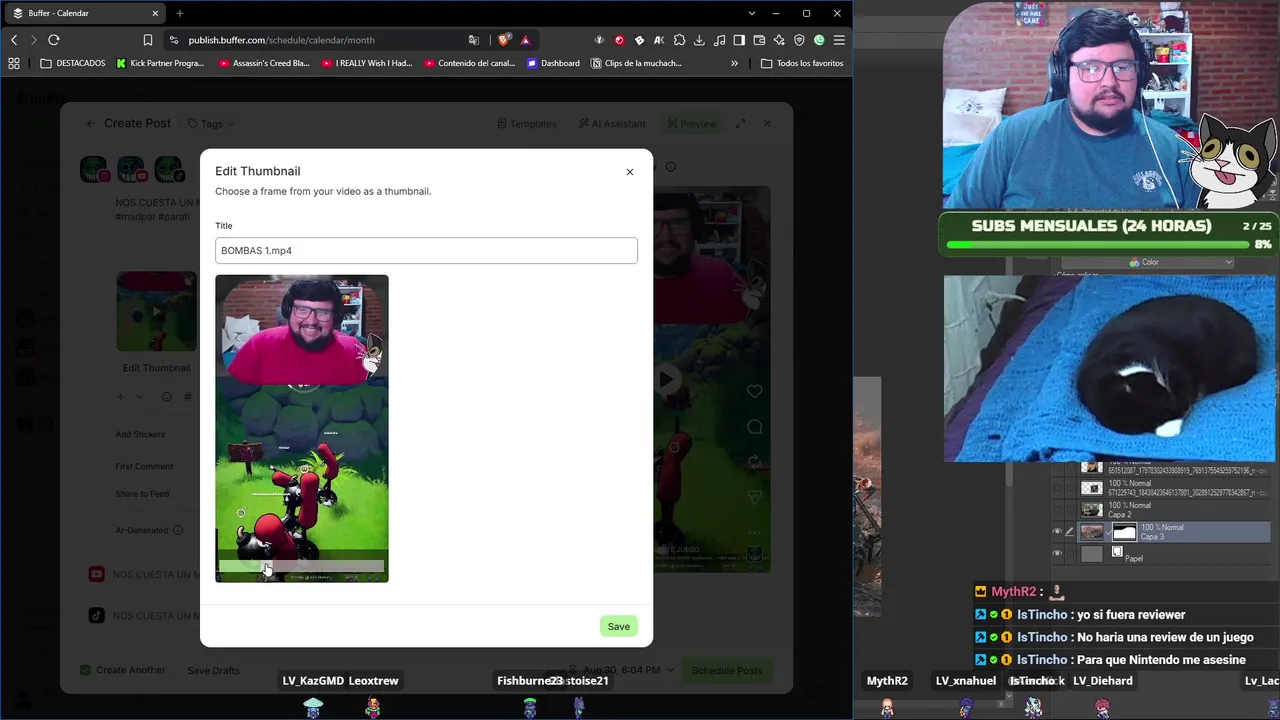Image resolution: width=1280 pixels, height=720 pixels.
Task: Toggle the browser sidebar panel icon
Action: click(x=739, y=40)
